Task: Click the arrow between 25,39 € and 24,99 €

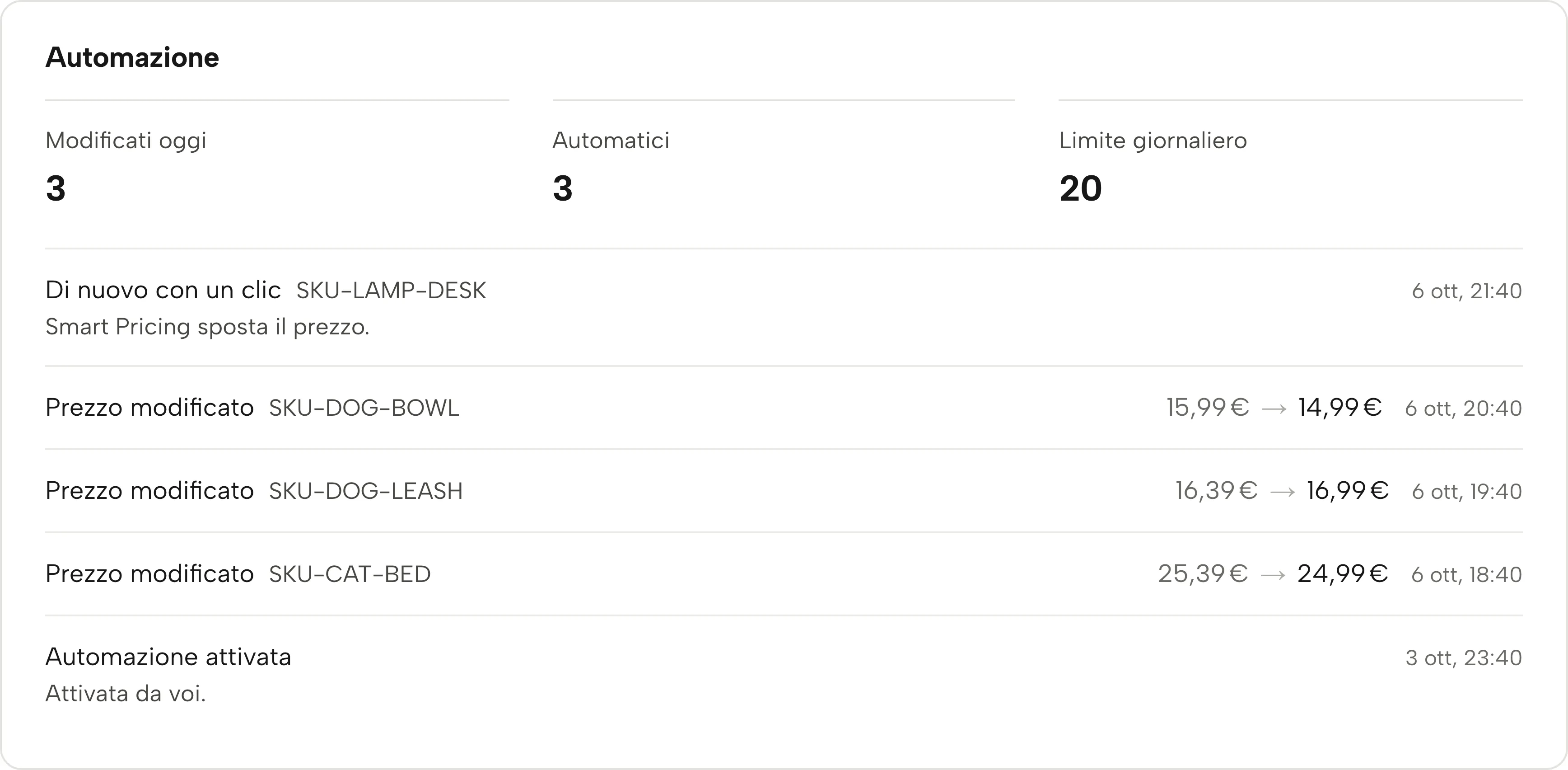Action: pyautogui.click(x=1273, y=575)
